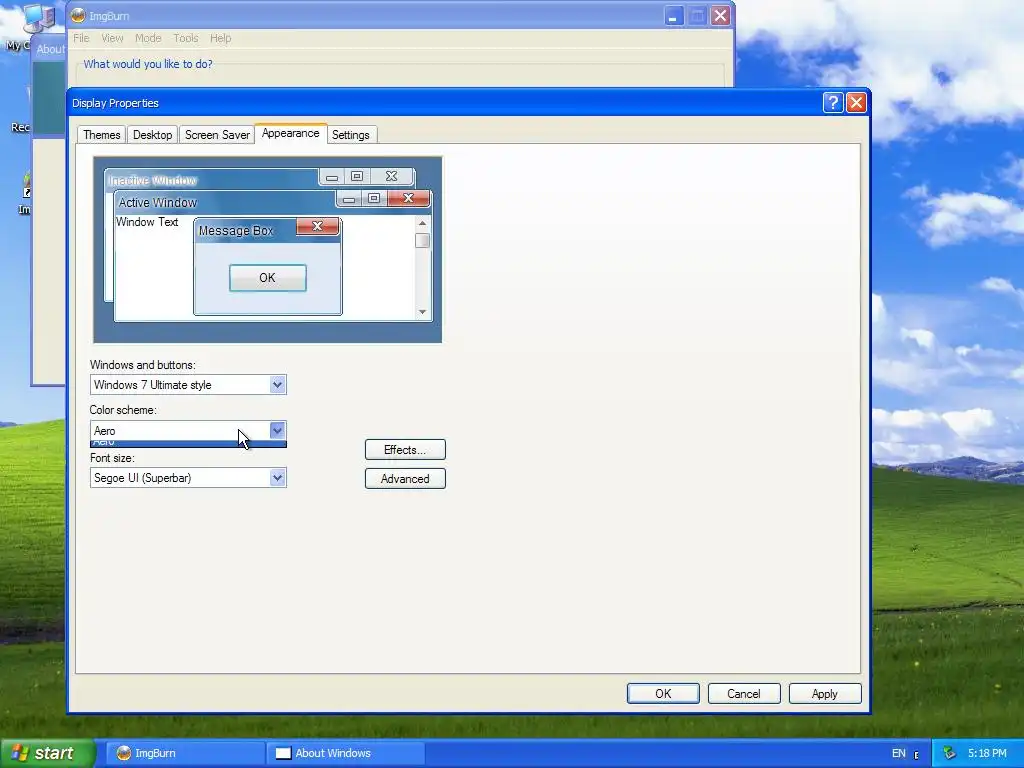Click the taskbar clock showing 5:18 PM
Viewport: 1024px width, 768px height.
pos(987,753)
